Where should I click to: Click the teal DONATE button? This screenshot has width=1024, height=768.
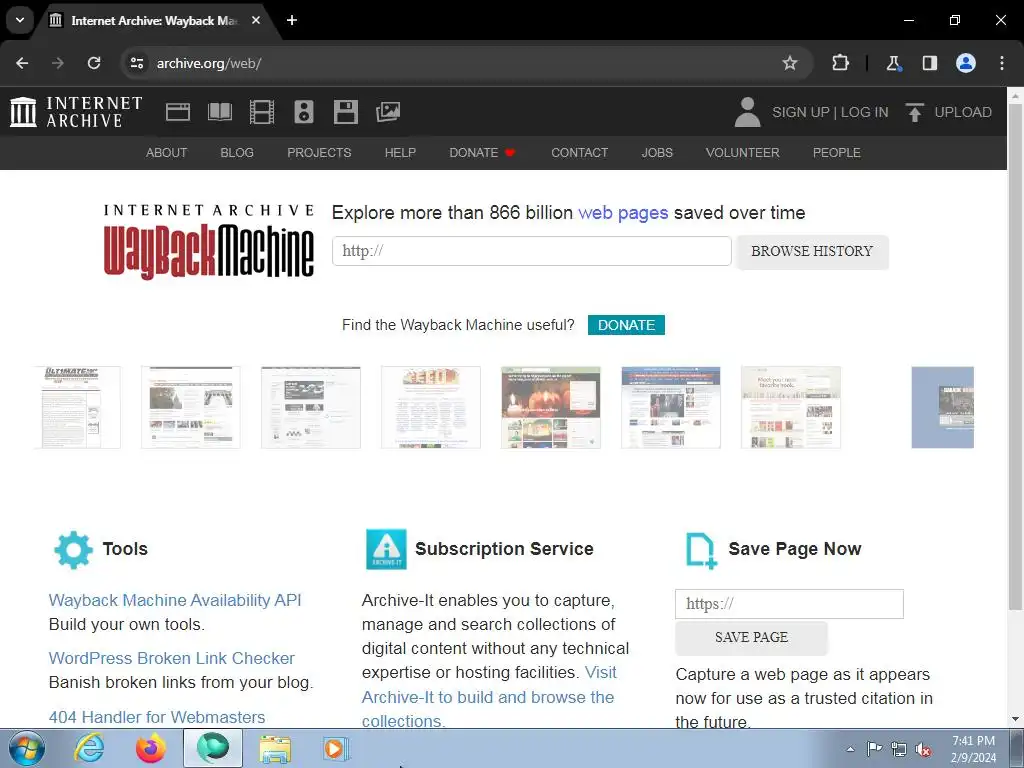(x=626, y=325)
